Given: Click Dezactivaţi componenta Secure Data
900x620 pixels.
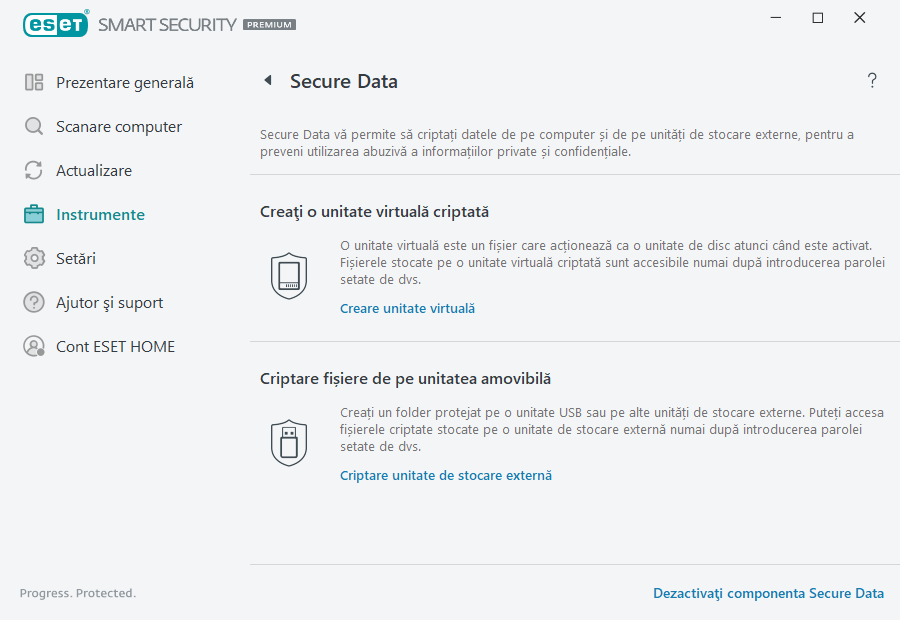Looking at the screenshot, I should point(768,593).
